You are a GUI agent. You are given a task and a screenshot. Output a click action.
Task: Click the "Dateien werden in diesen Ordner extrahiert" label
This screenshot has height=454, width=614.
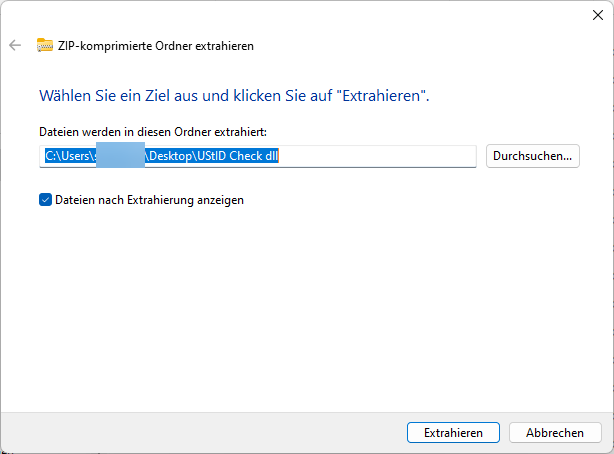tap(152, 131)
